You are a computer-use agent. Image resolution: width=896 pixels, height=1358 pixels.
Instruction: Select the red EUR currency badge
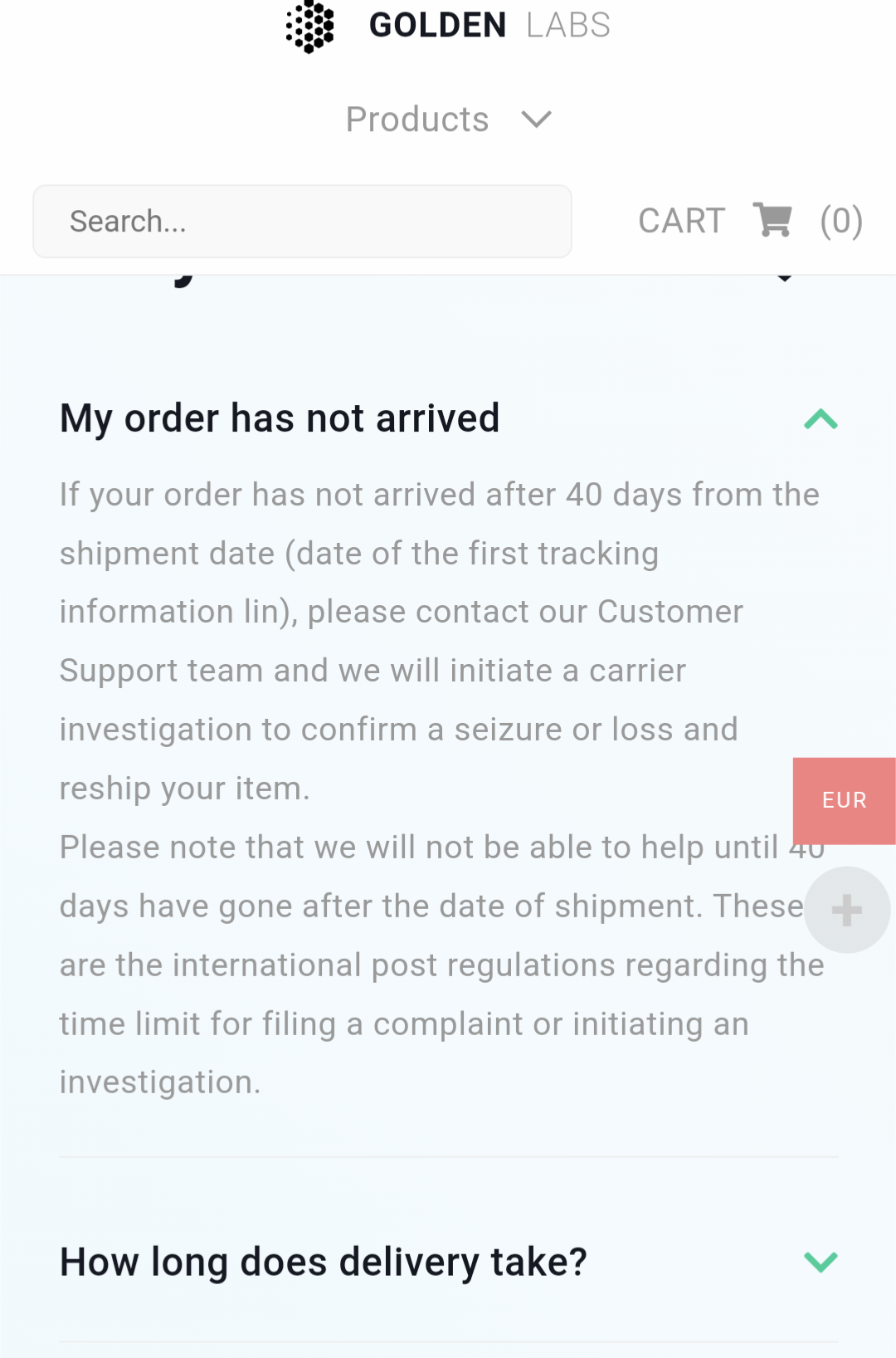[845, 800]
